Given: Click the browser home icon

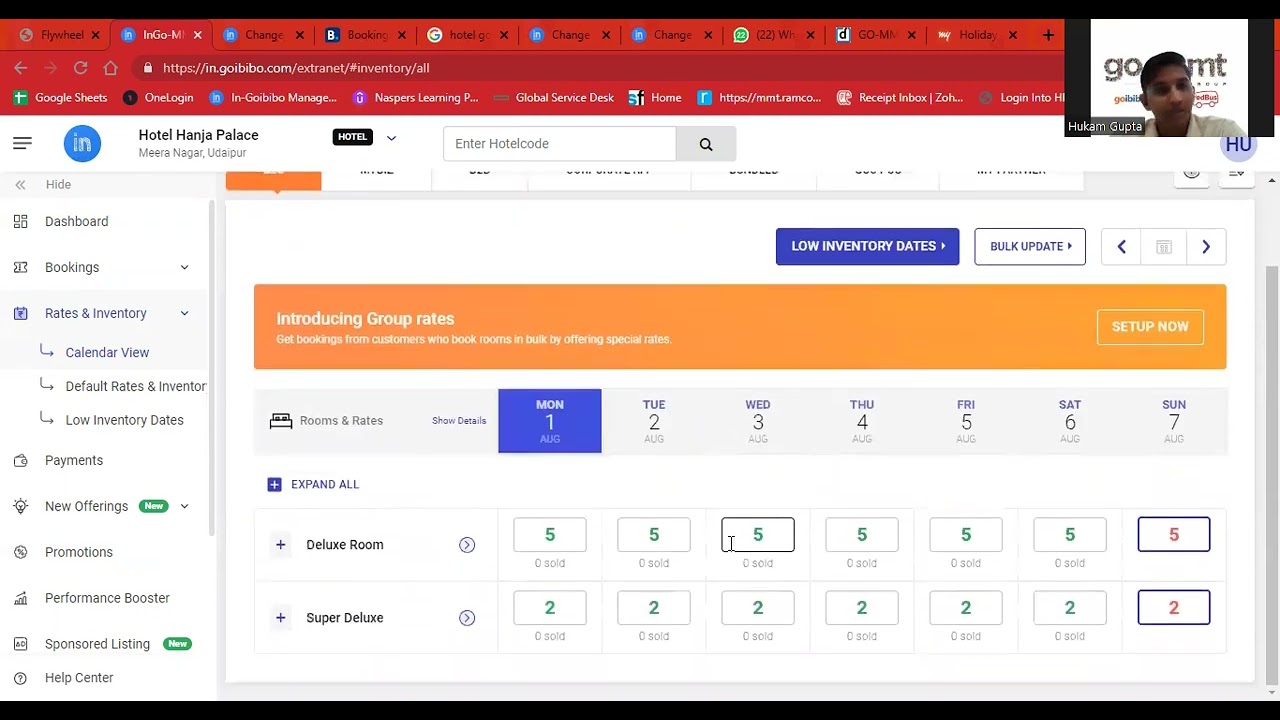Looking at the screenshot, I should point(110,68).
